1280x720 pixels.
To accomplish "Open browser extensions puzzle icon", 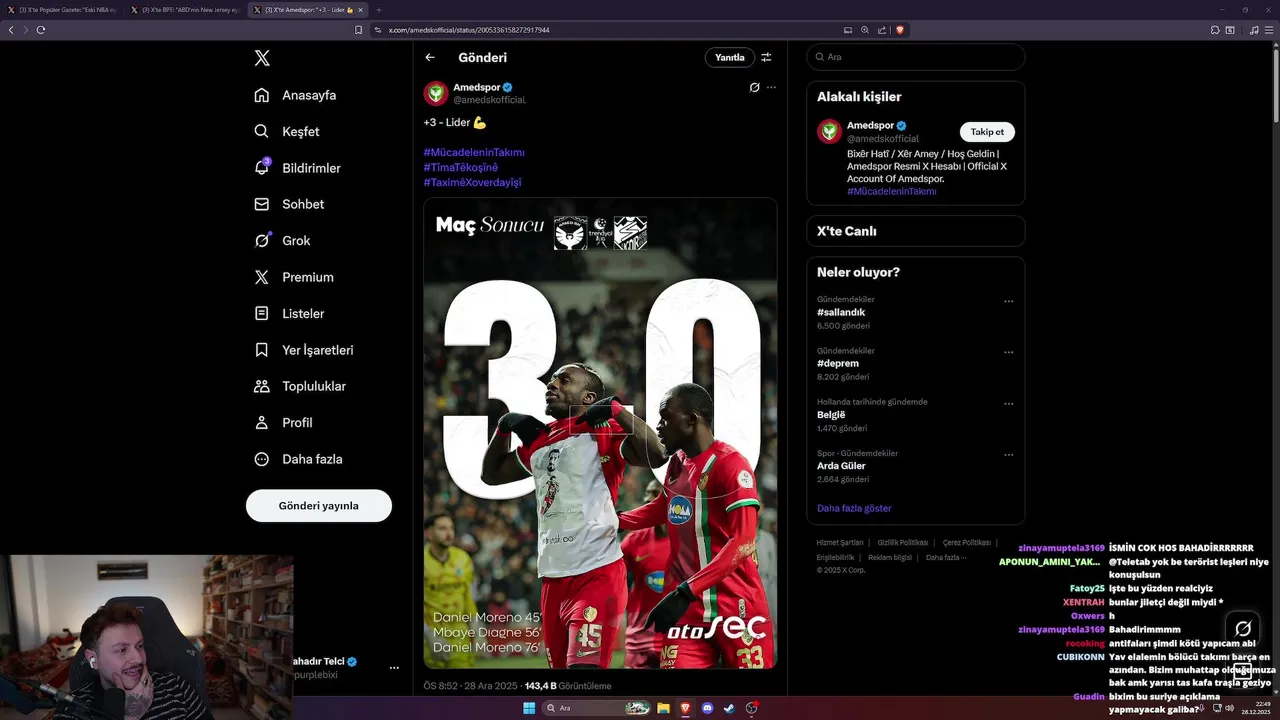I will (x=1215, y=30).
